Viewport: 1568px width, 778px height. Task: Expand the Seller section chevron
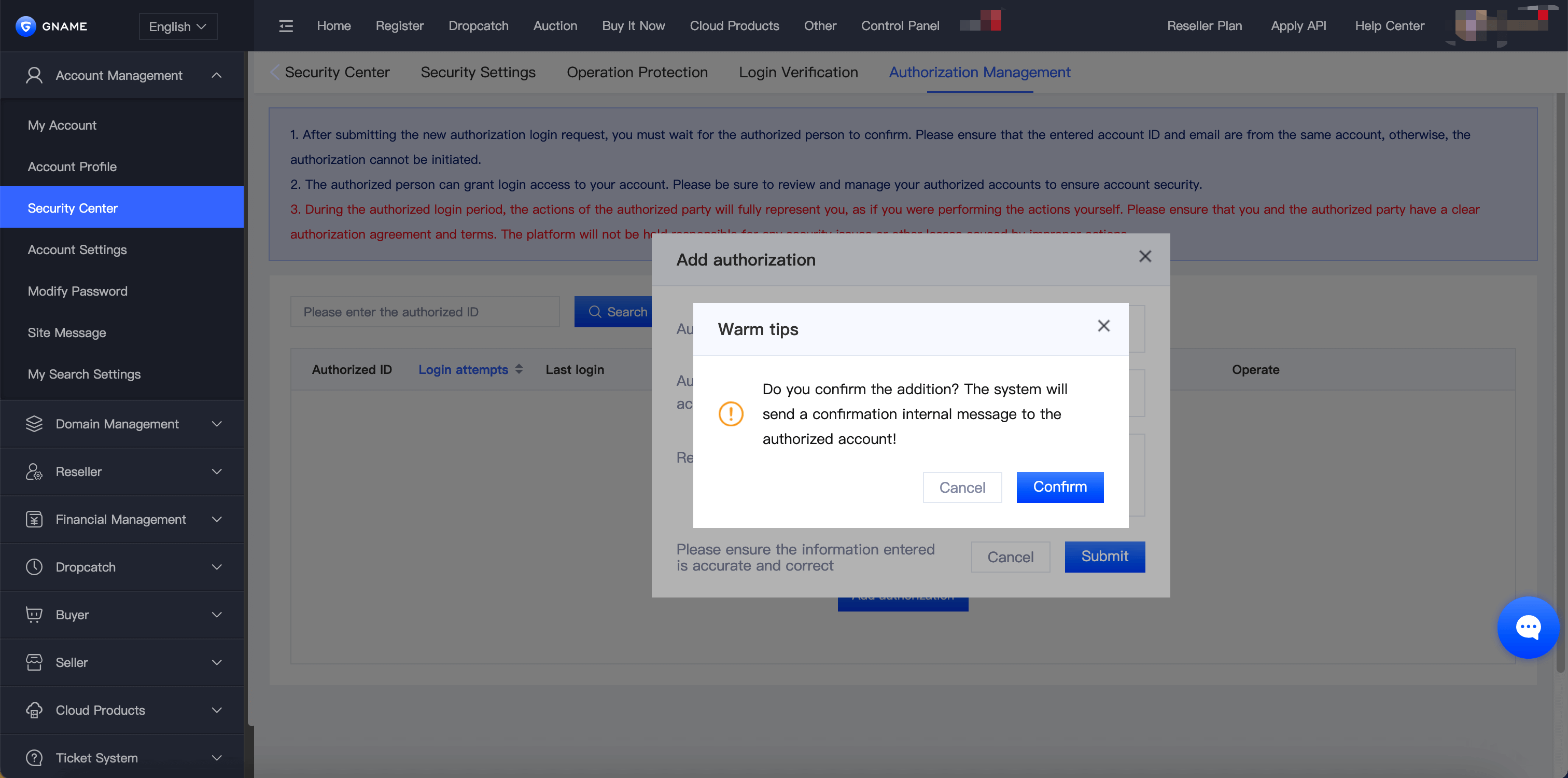tap(216, 662)
